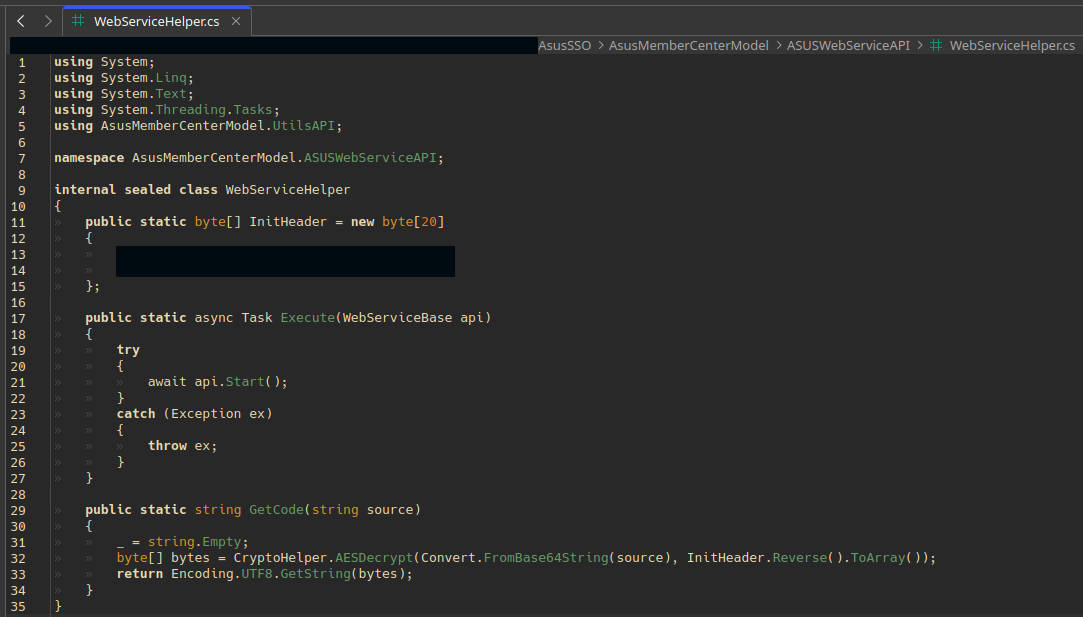Click "Tasks" on the using line

[253, 110]
